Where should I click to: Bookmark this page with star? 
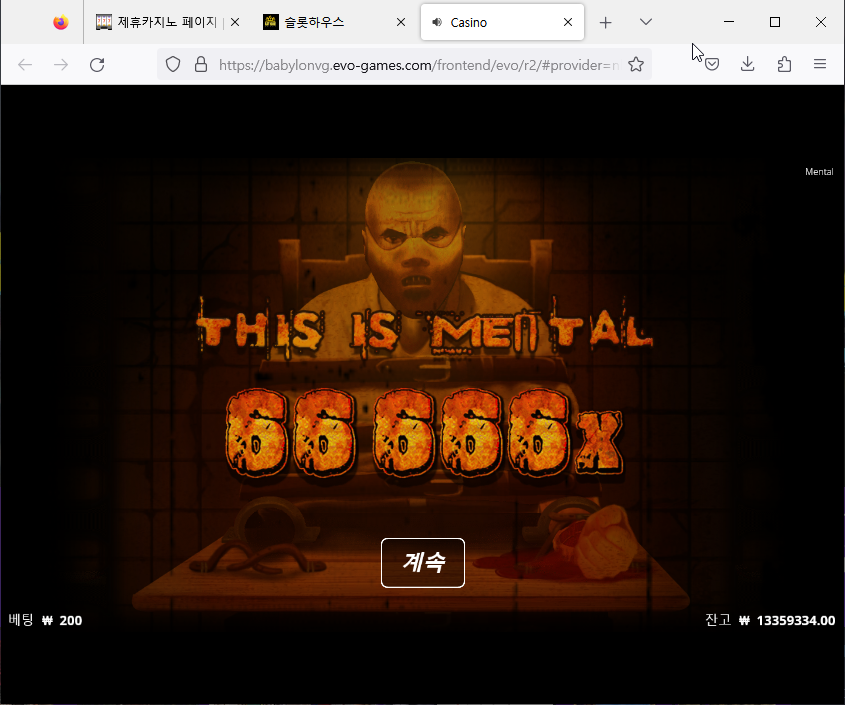click(x=636, y=64)
